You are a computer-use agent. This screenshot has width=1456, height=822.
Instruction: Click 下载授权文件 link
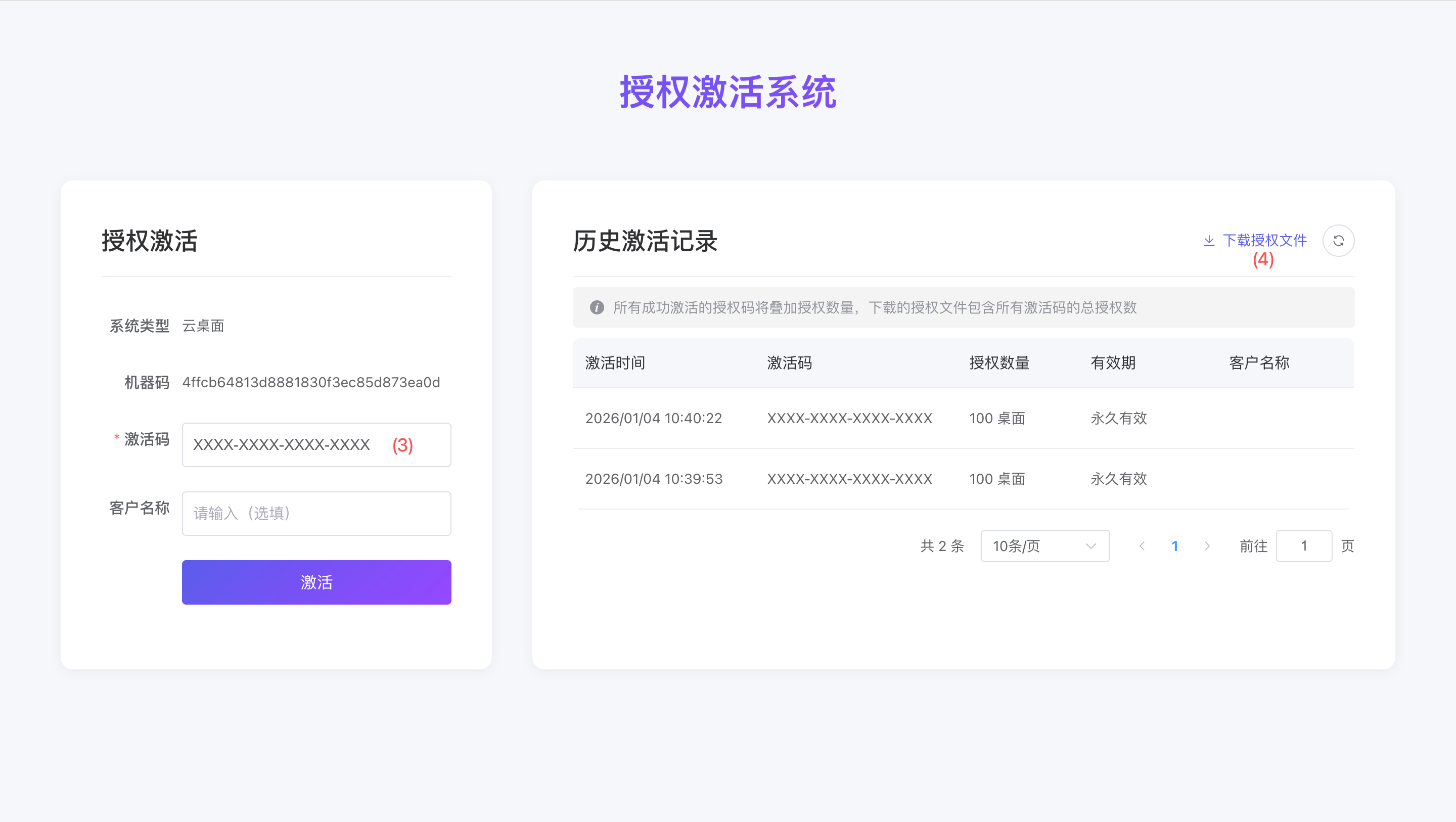click(x=1264, y=241)
